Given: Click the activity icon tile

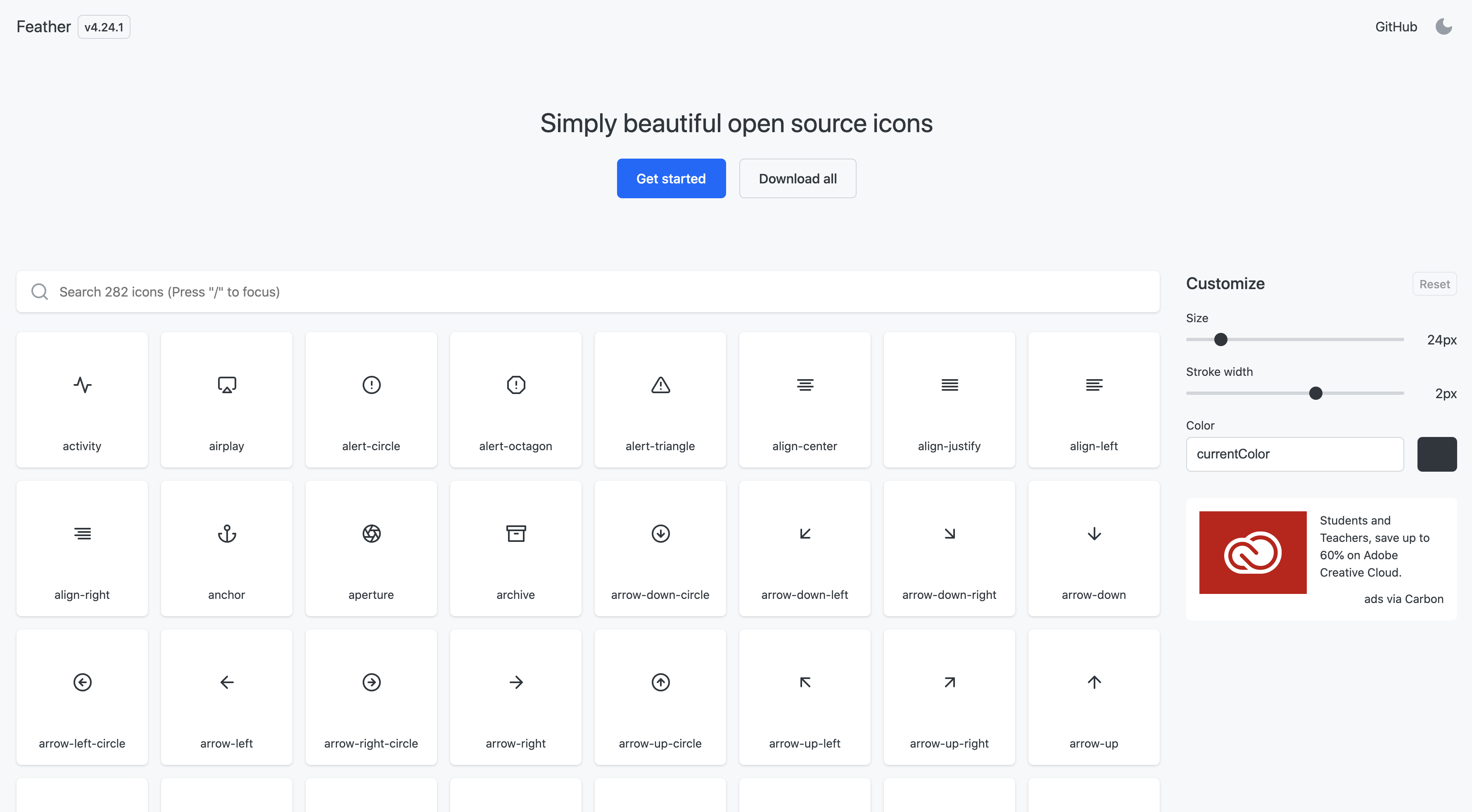Looking at the screenshot, I should click(82, 399).
